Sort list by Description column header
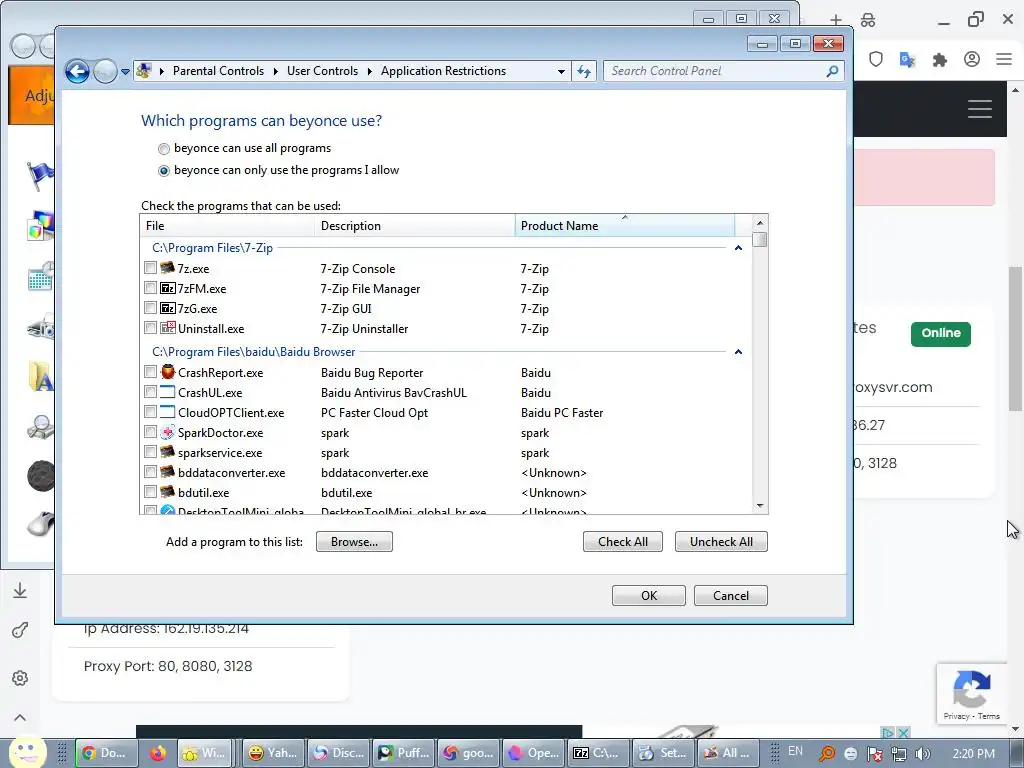 click(x=415, y=225)
